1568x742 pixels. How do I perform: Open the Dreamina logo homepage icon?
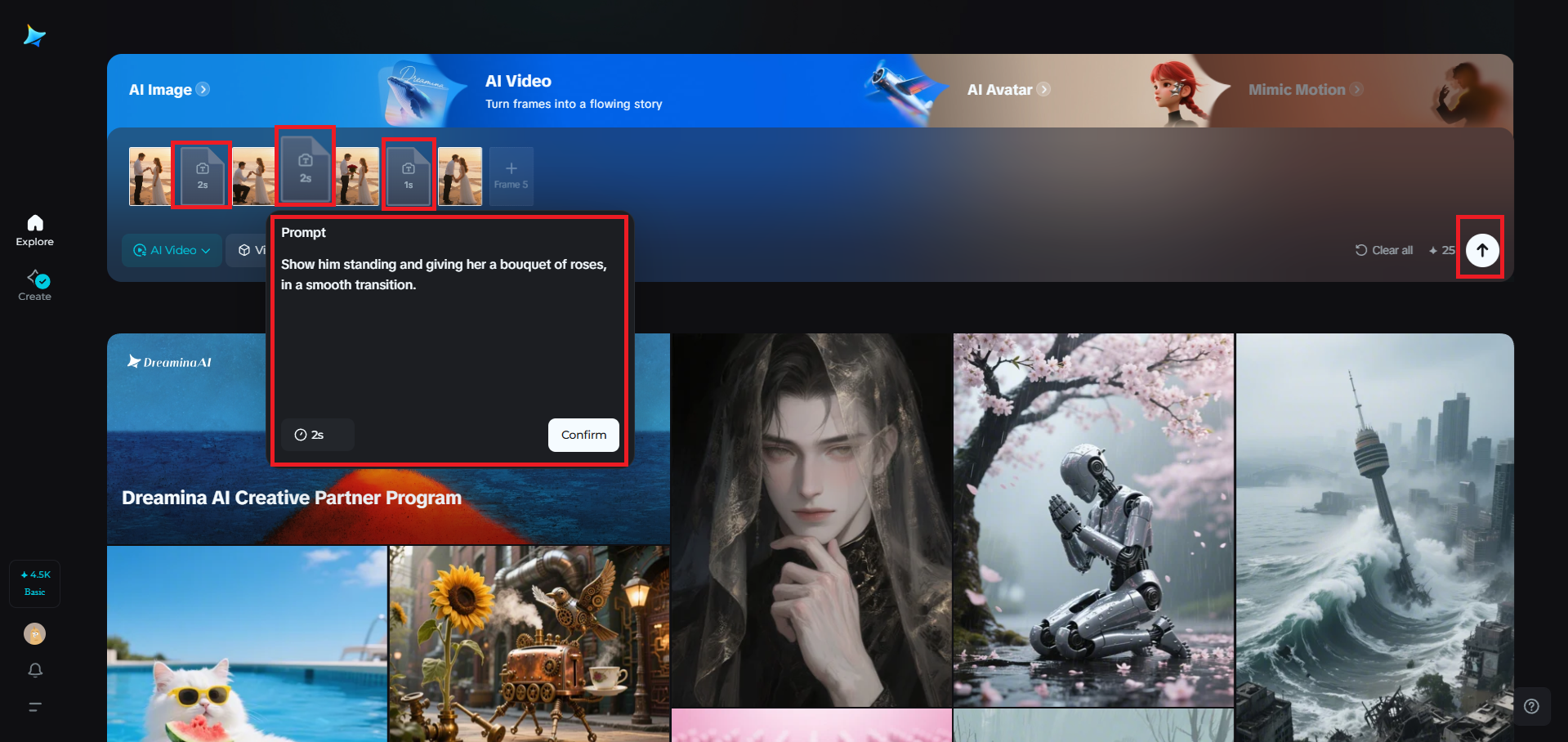pyautogui.click(x=34, y=35)
